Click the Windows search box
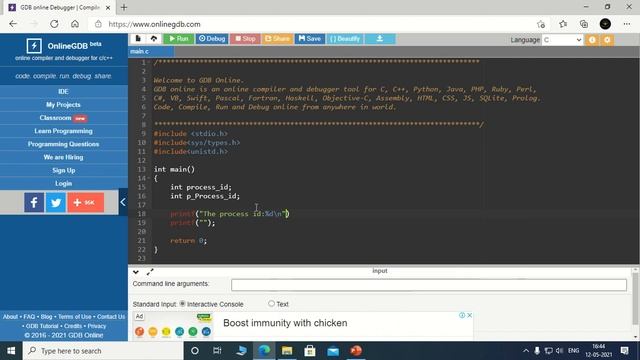The height and width of the screenshot is (360, 640). (x=103, y=351)
